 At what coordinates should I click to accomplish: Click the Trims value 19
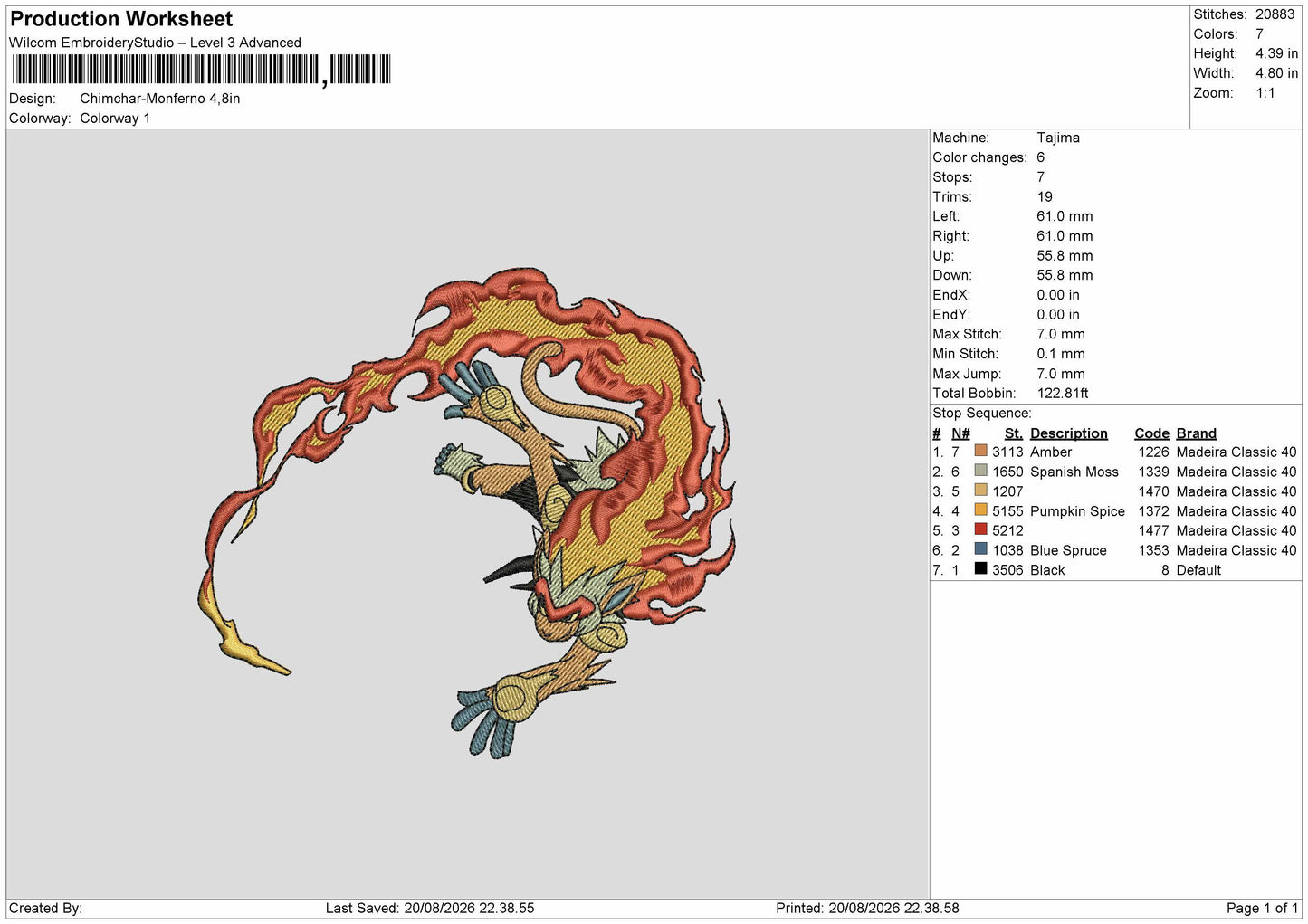1045,197
